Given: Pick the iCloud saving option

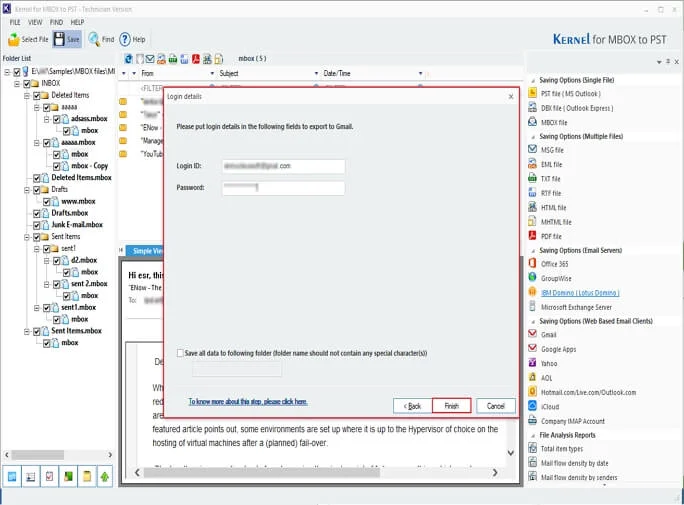Looking at the screenshot, I should pos(550,406).
